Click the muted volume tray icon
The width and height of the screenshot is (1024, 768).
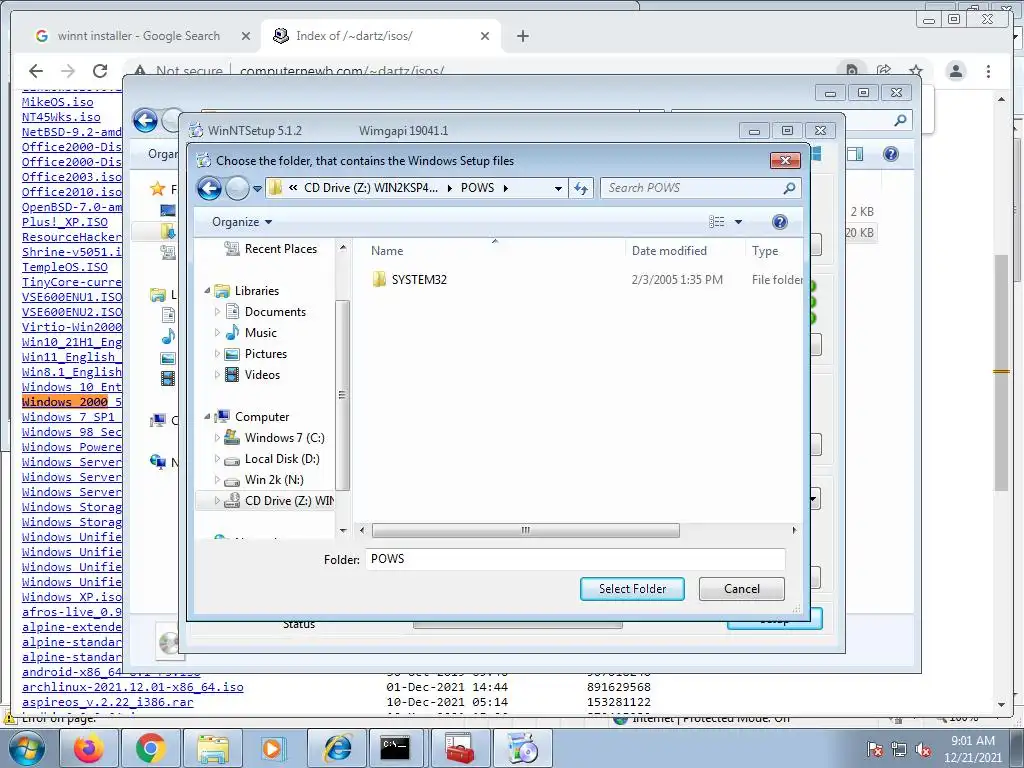pyautogui.click(x=923, y=750)
